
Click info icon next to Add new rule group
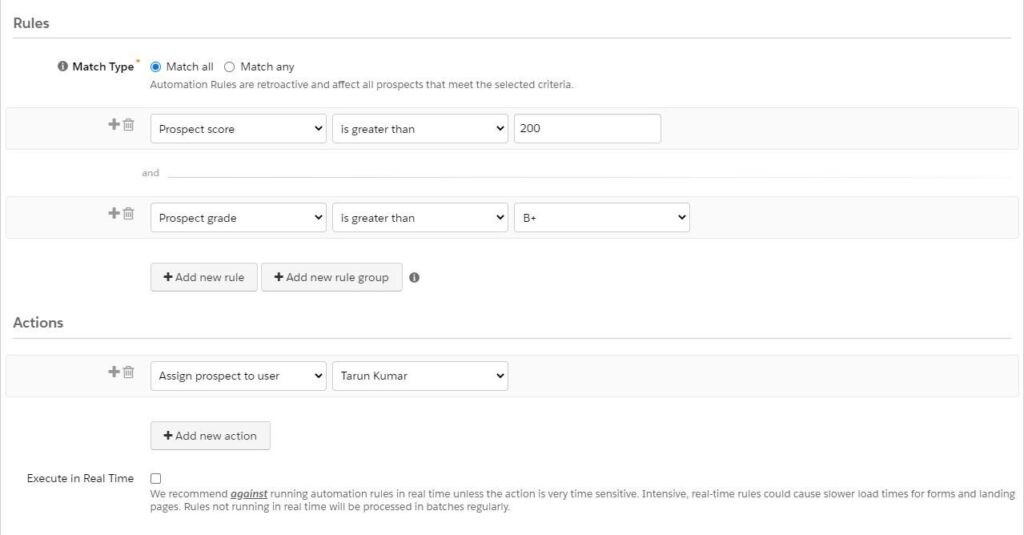(x=414, y=278)
